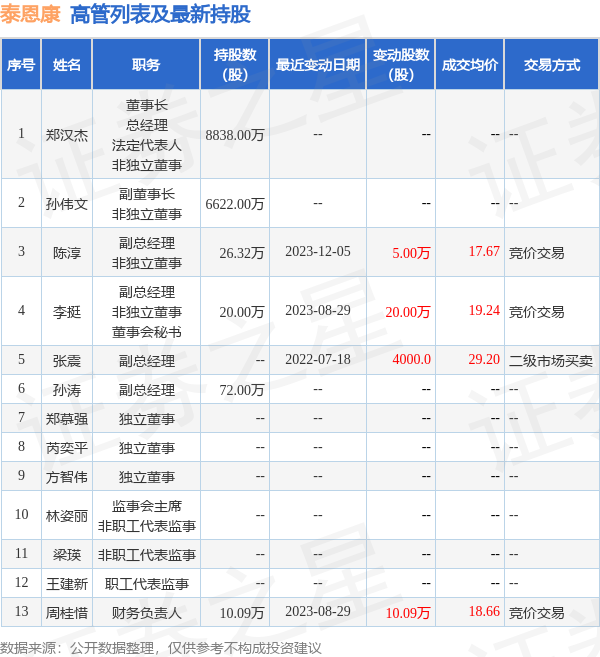Viewport: 600px width, 657px height.
Task: Select the name 郑慕强
Action: pyautogui.click(x=67, y=419)
